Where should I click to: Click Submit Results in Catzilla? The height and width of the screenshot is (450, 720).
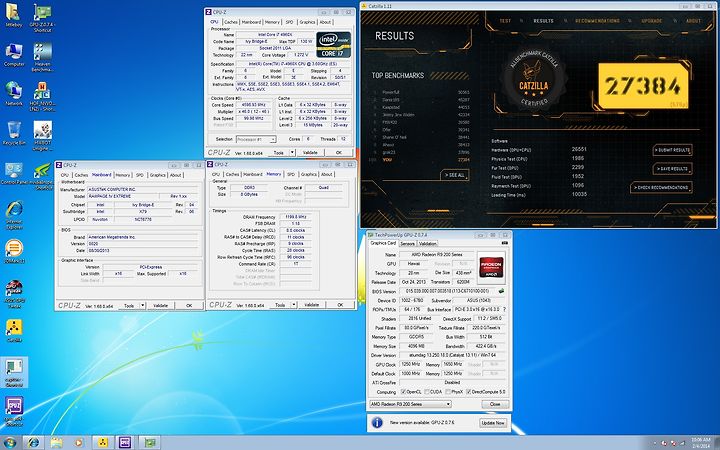tap(672, 150)
